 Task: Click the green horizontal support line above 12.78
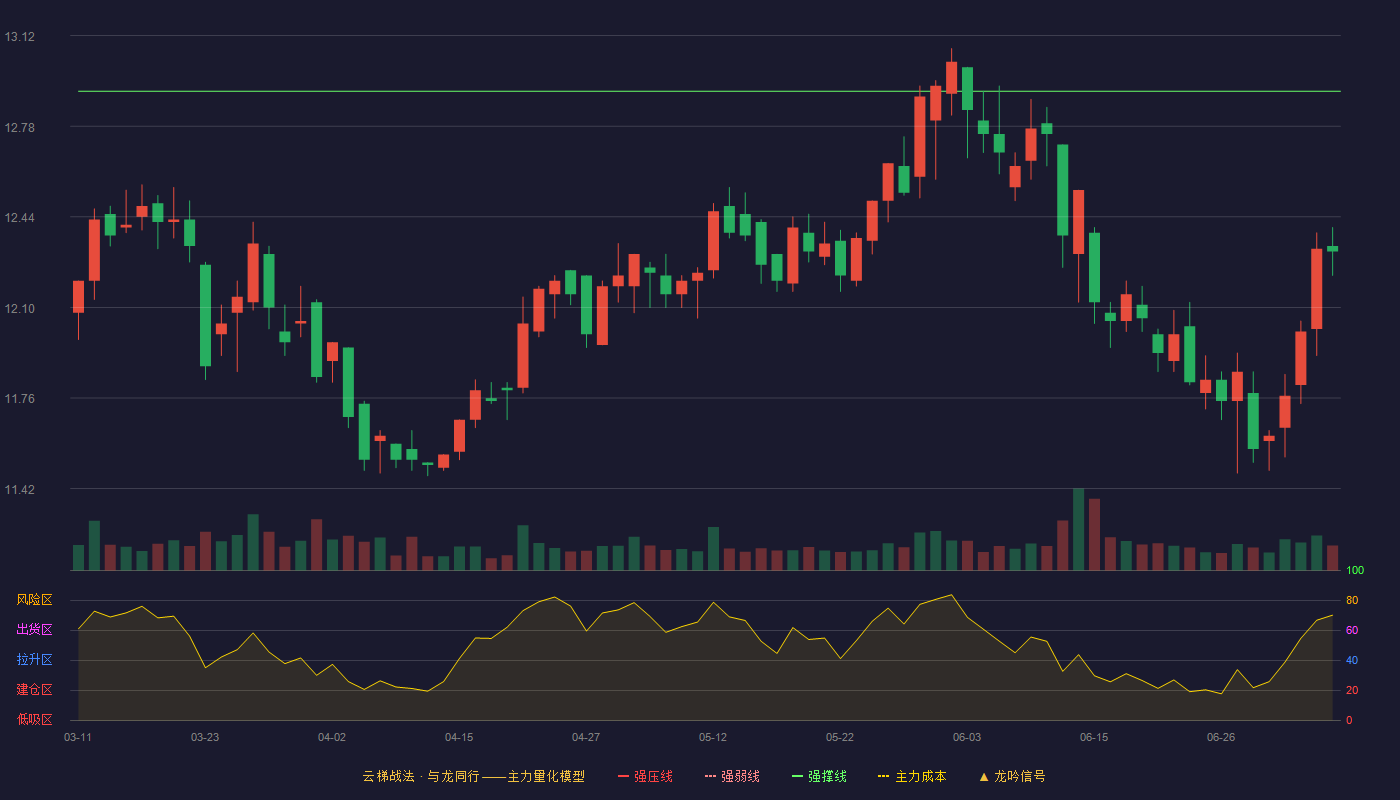coord(709,91)
